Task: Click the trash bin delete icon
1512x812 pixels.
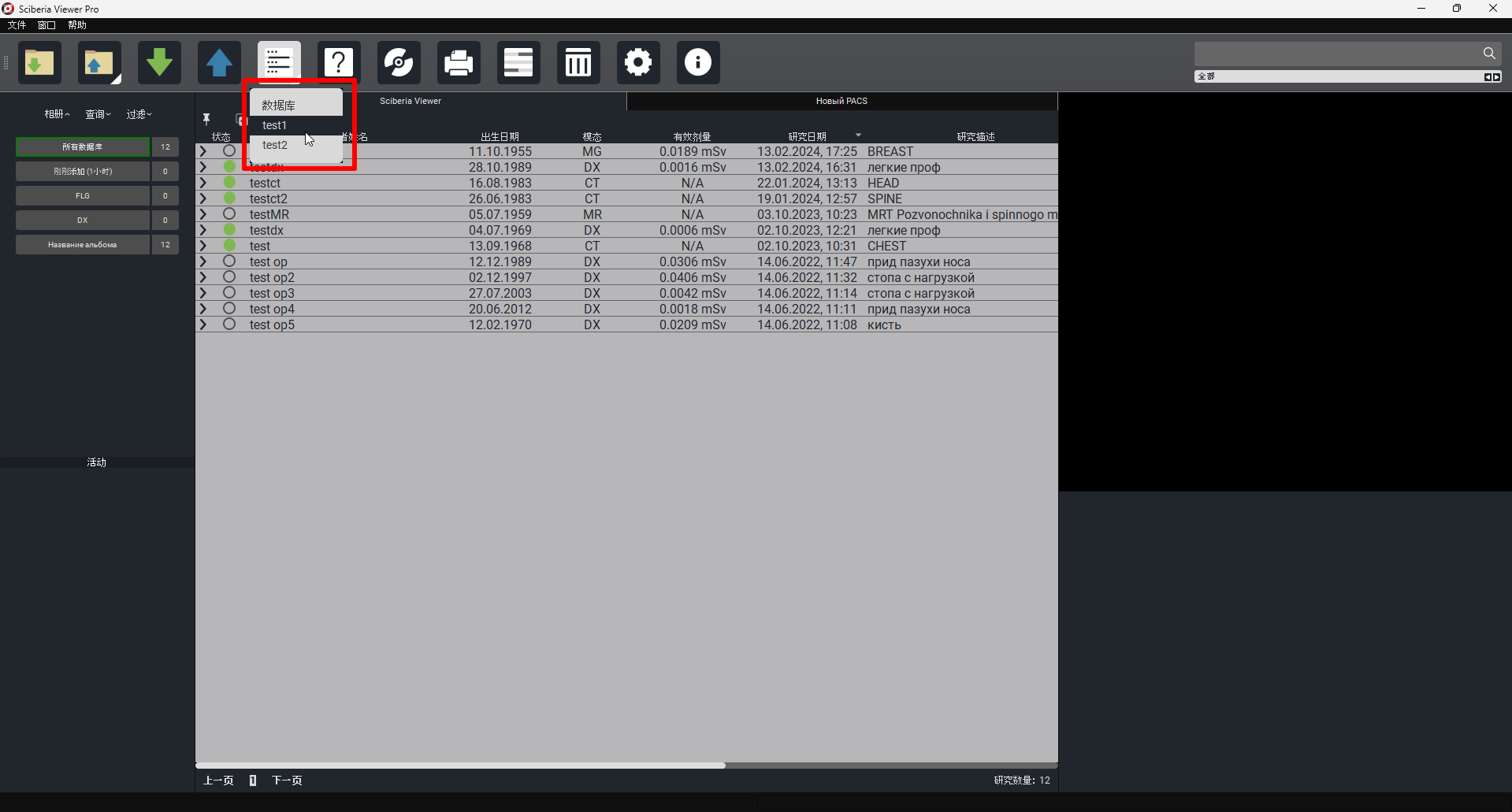Action: pos(578,62)
